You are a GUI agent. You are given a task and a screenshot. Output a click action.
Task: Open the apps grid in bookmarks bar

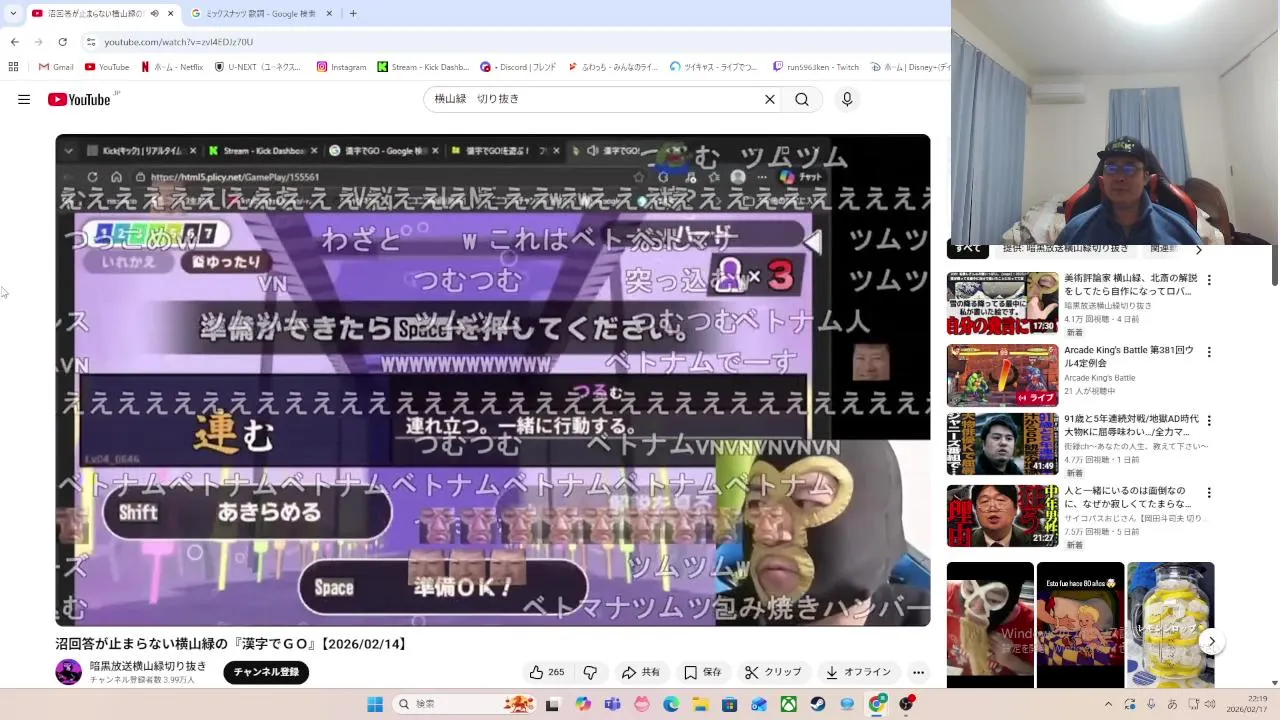[13, 67]
